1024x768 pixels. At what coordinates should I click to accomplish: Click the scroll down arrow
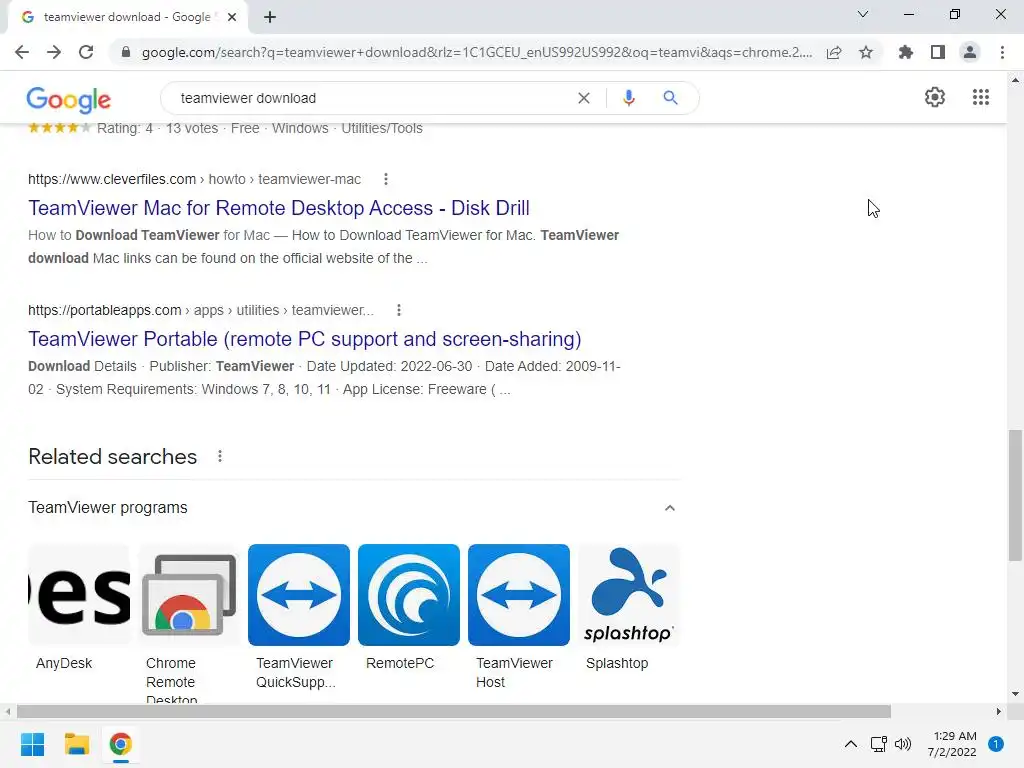(1015, 694)
